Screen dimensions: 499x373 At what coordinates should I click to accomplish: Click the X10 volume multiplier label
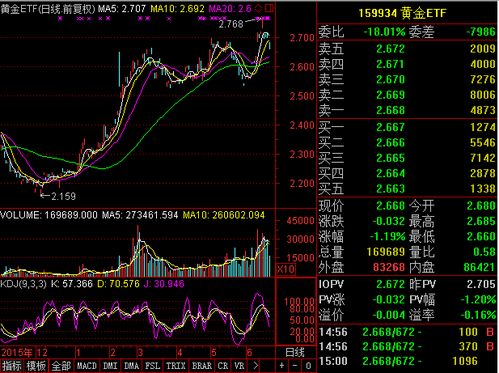[286, 269]
